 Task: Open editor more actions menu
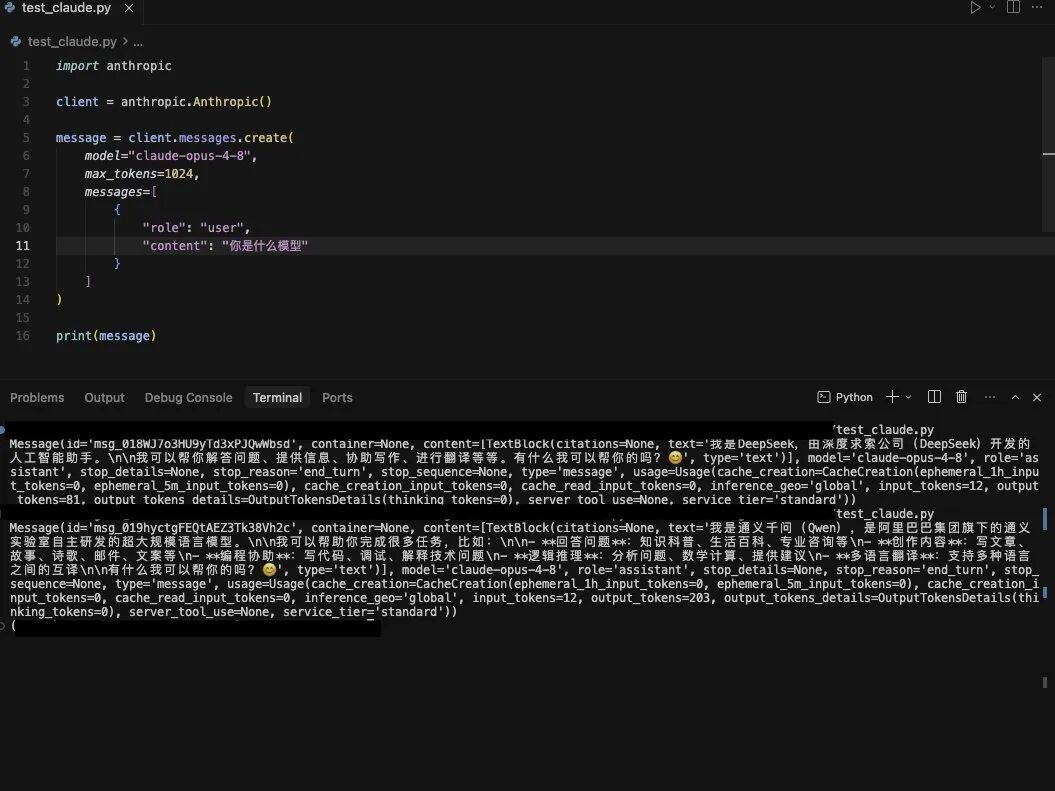(1037, 7)
